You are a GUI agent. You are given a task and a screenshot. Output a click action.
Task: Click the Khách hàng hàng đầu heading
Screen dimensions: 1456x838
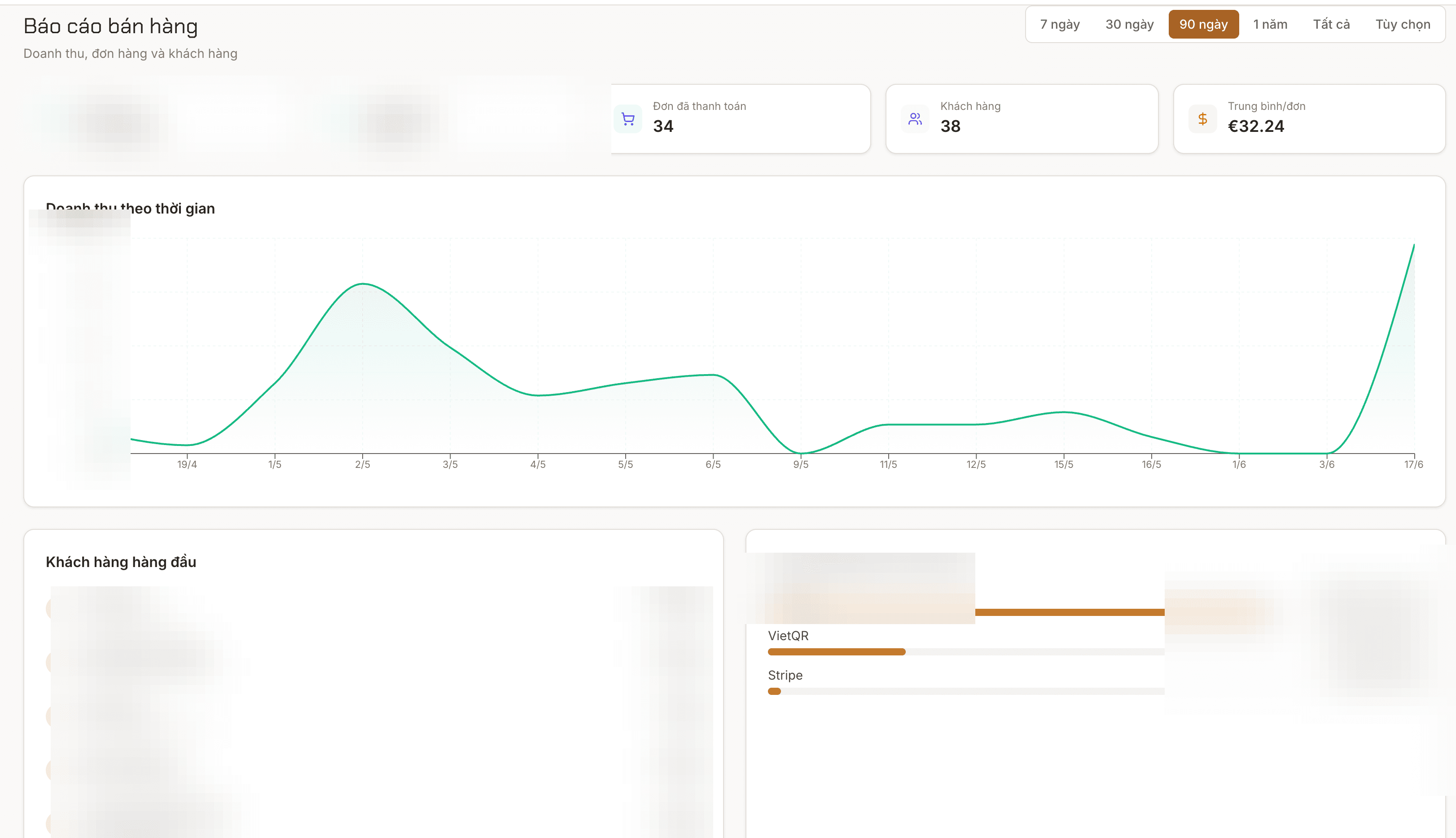point(121,562)
